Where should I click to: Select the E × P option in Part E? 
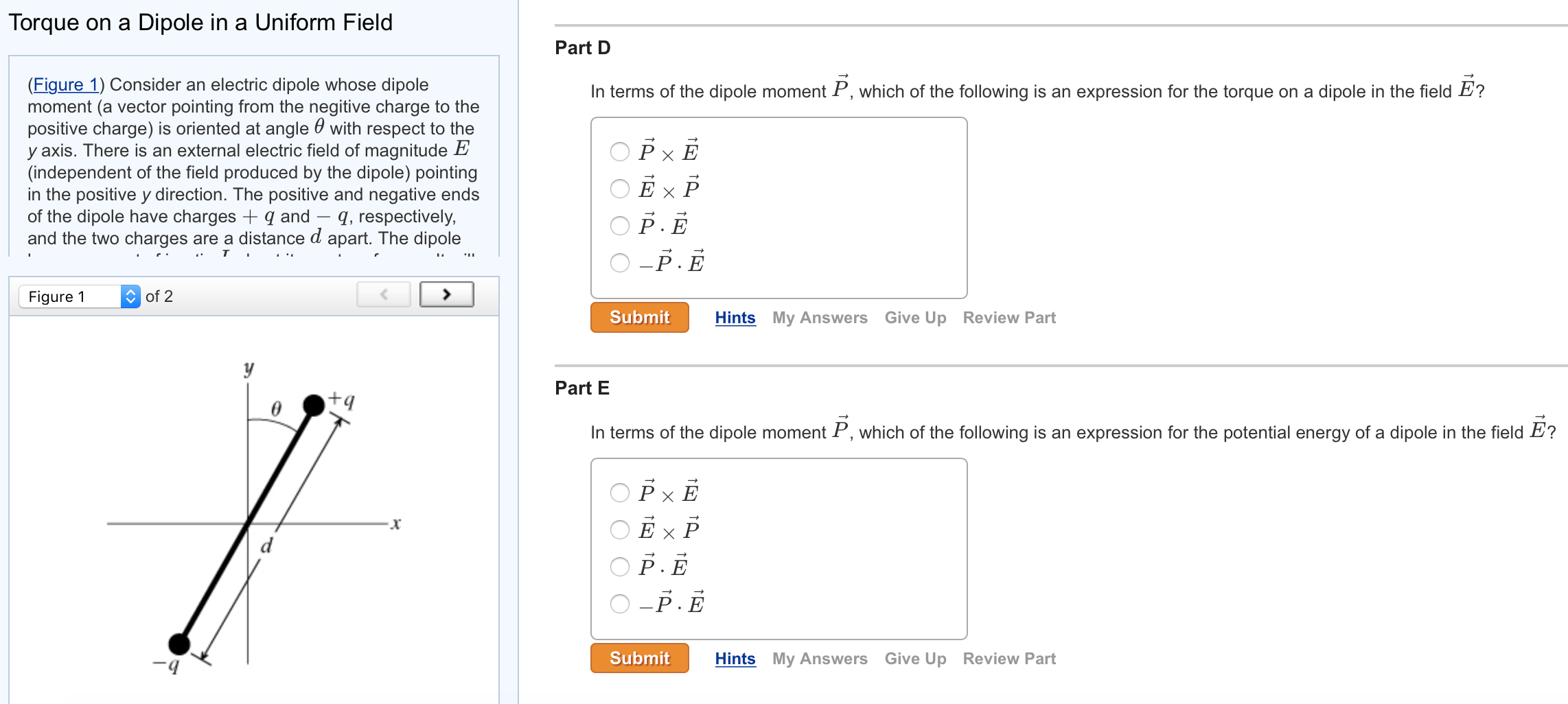coord(619,528)
